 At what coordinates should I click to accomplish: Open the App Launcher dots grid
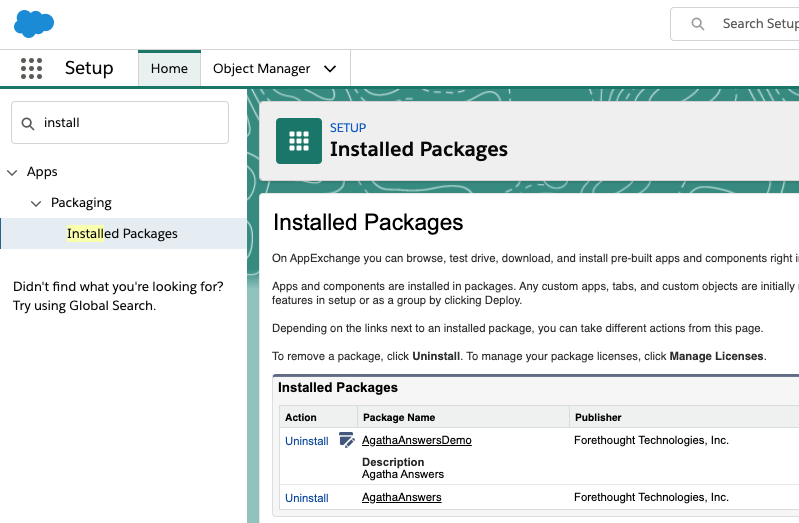point(31,68)
